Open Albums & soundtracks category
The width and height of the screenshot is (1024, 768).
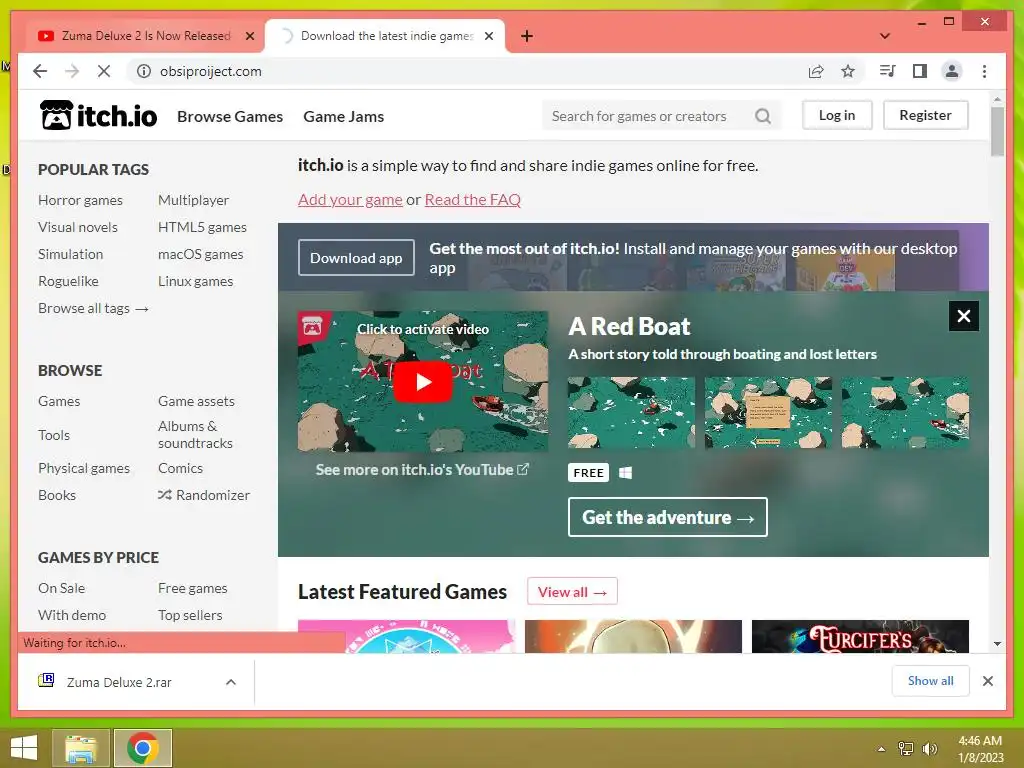pyautogui.click(x=195, y=434)
